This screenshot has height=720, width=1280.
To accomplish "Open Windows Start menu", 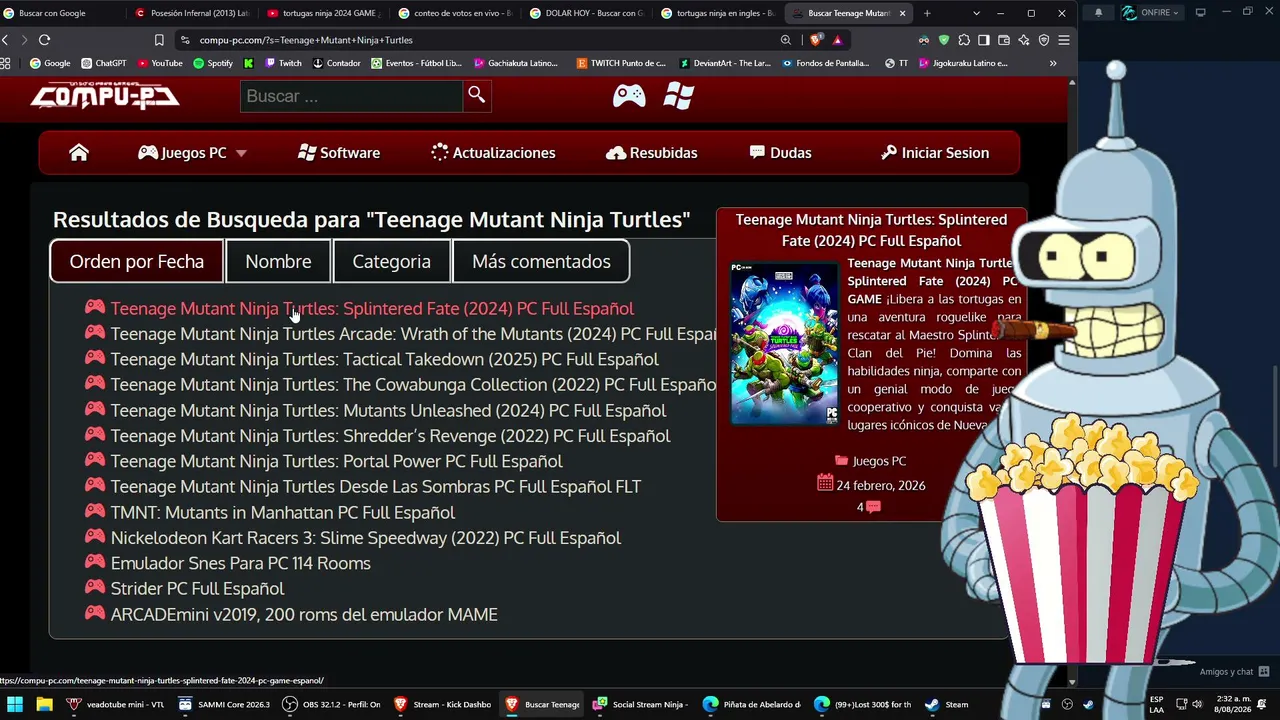I will point(15,704).
